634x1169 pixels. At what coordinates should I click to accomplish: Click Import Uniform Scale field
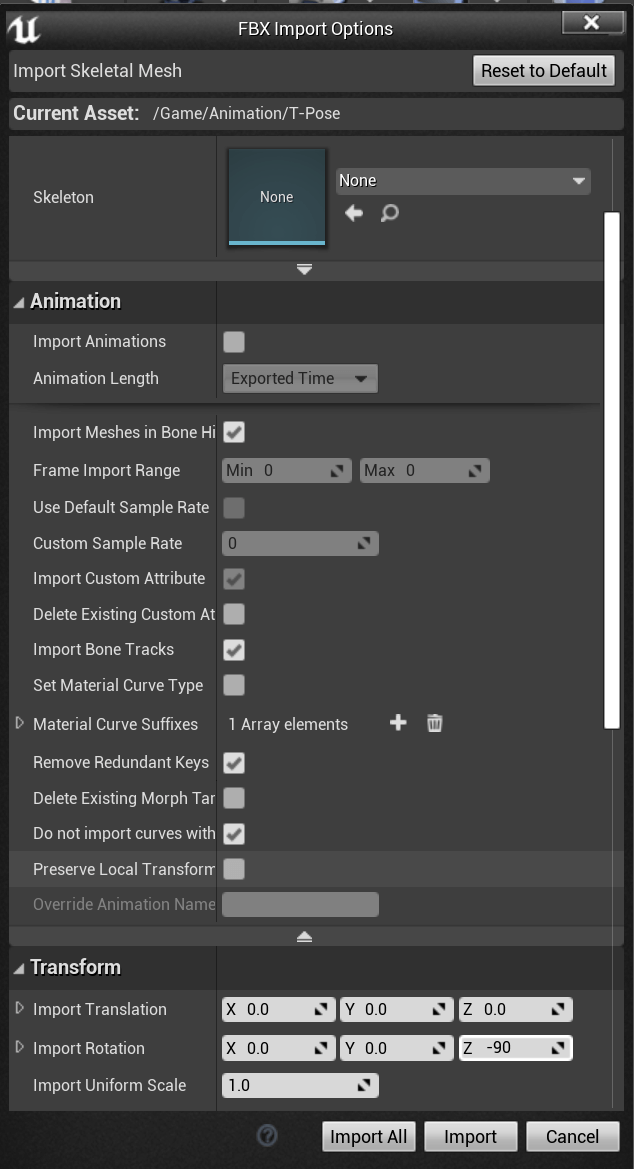pyautogui.click(x=300, y=1085)
